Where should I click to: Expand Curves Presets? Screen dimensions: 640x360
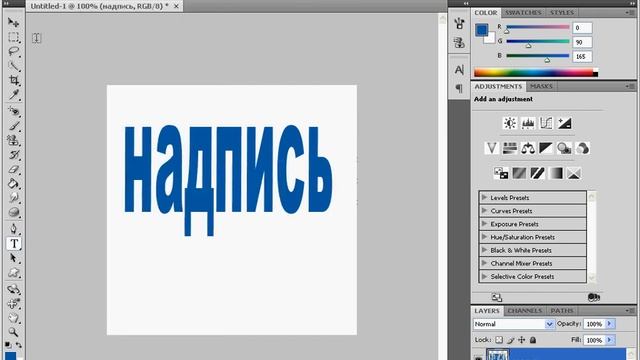pyautogui.click(x=484, y=211)
